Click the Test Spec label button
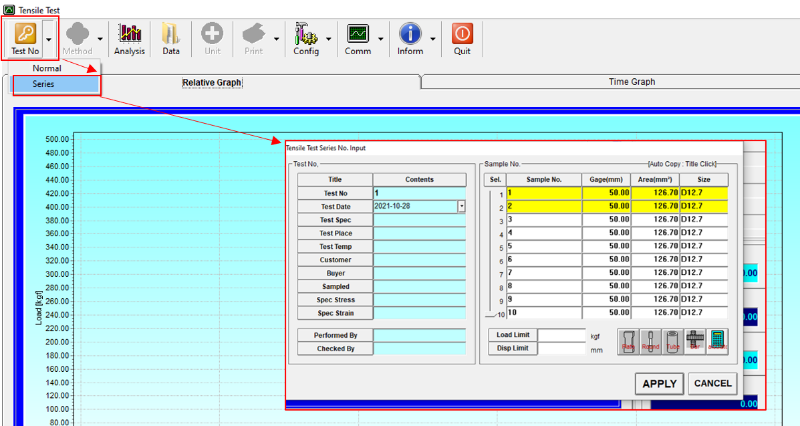The height and width of the screenshot is (426, 800). point(335,220)
